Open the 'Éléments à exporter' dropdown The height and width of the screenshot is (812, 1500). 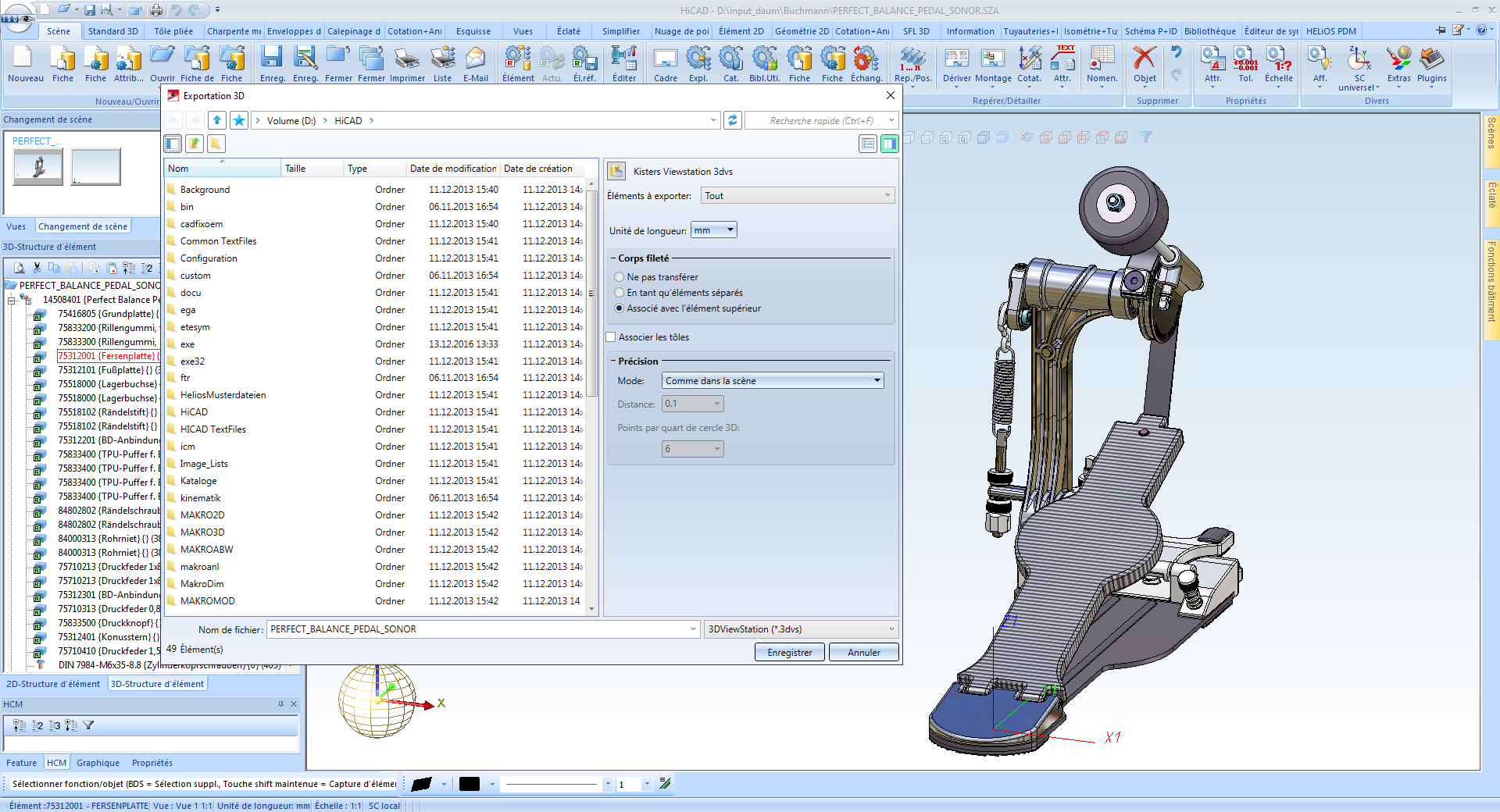[x=797, y=196]
